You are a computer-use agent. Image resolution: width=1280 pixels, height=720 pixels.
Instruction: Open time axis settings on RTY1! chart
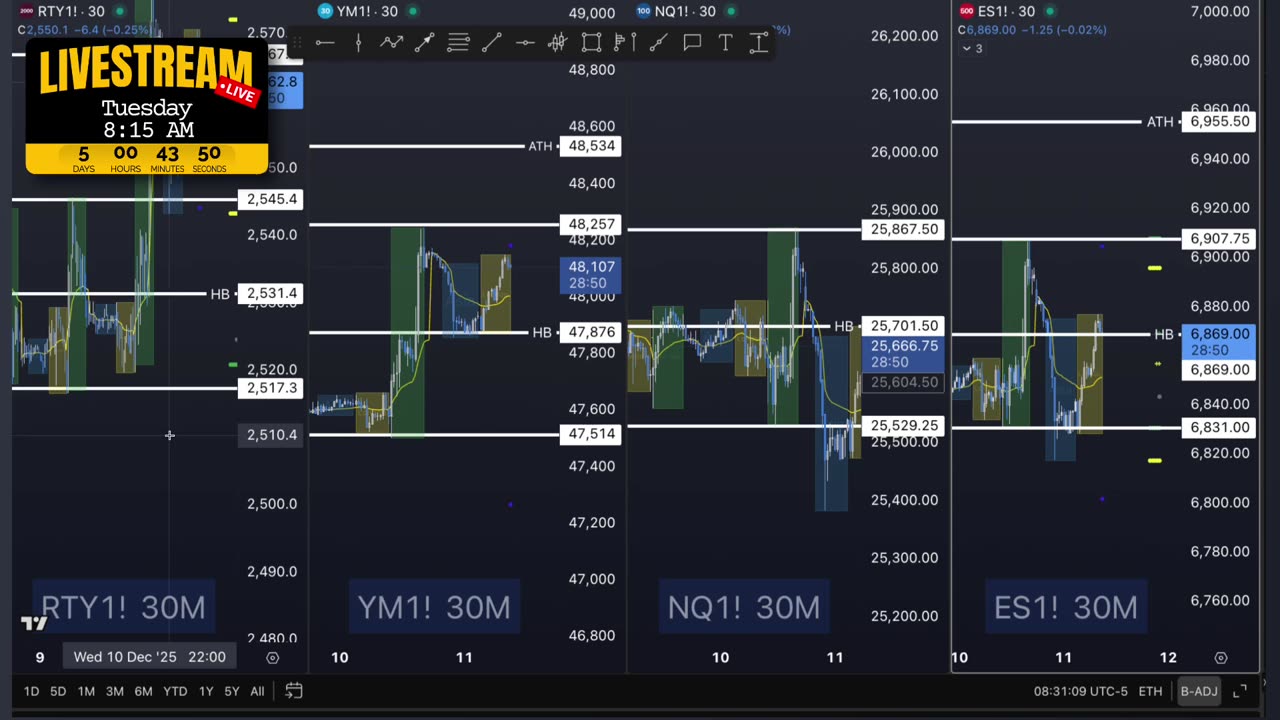coord(272,657)
